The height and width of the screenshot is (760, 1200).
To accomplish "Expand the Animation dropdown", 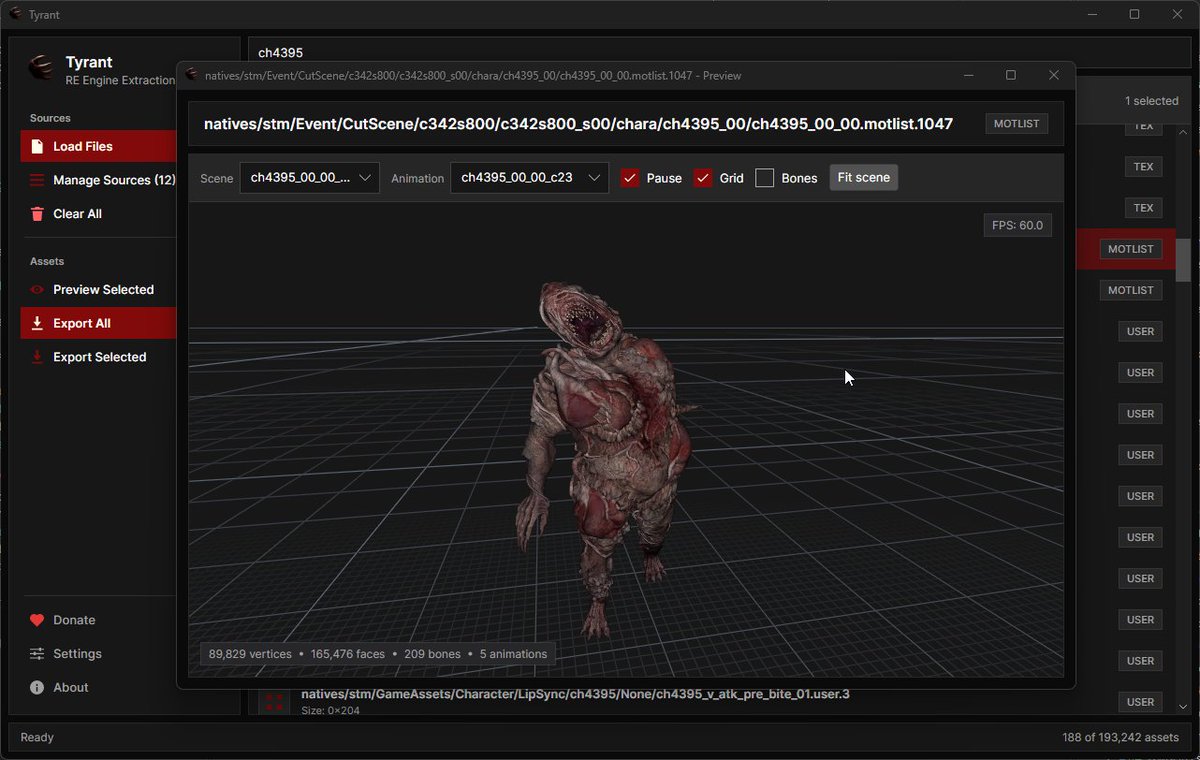I will [530, 178].
